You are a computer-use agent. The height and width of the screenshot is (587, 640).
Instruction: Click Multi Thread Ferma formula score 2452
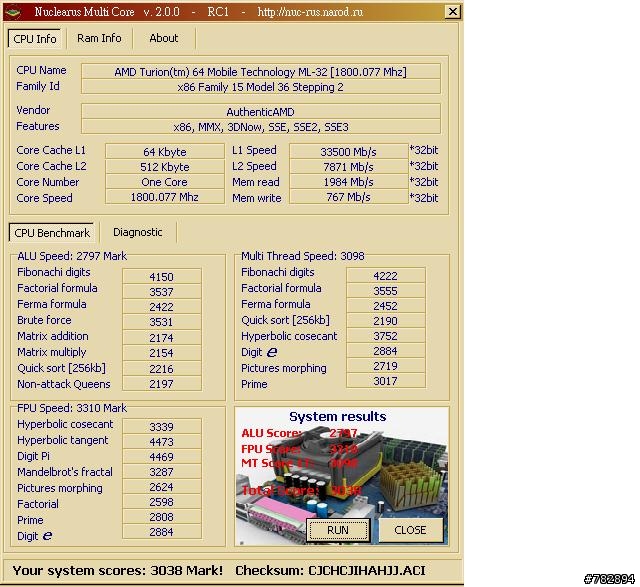click(x=386, y=306)
